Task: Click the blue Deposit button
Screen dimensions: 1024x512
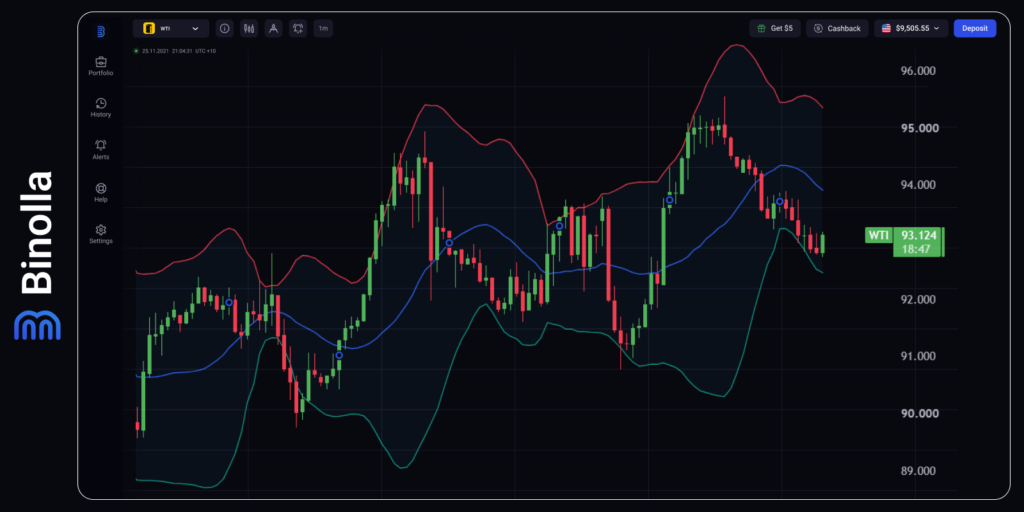Action: 975,29
